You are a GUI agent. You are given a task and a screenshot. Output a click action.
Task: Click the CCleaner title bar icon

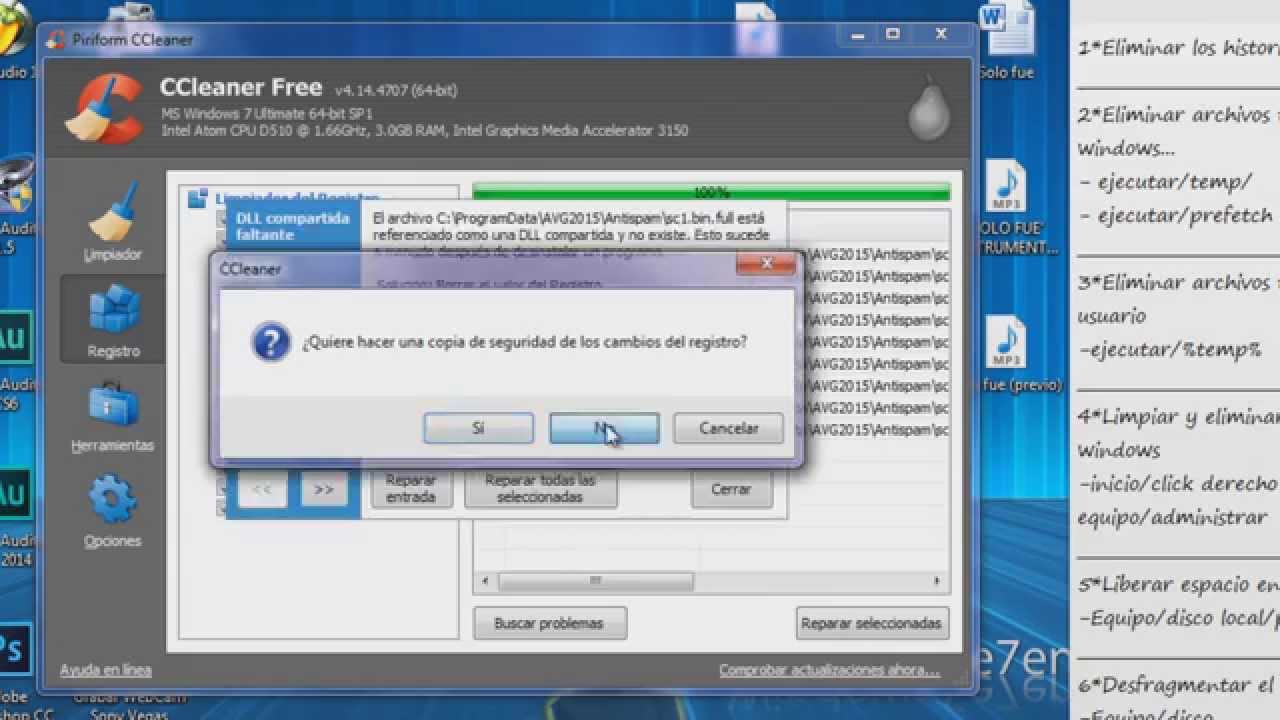pyautogui.click(x=56, y=40)
